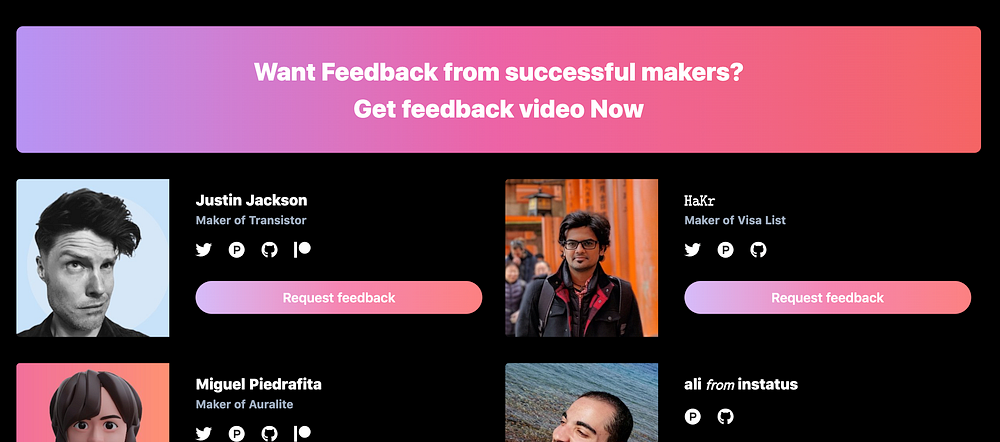Open Miguel Piedrafita's Product Hunt icon

[x=237, y=434]
